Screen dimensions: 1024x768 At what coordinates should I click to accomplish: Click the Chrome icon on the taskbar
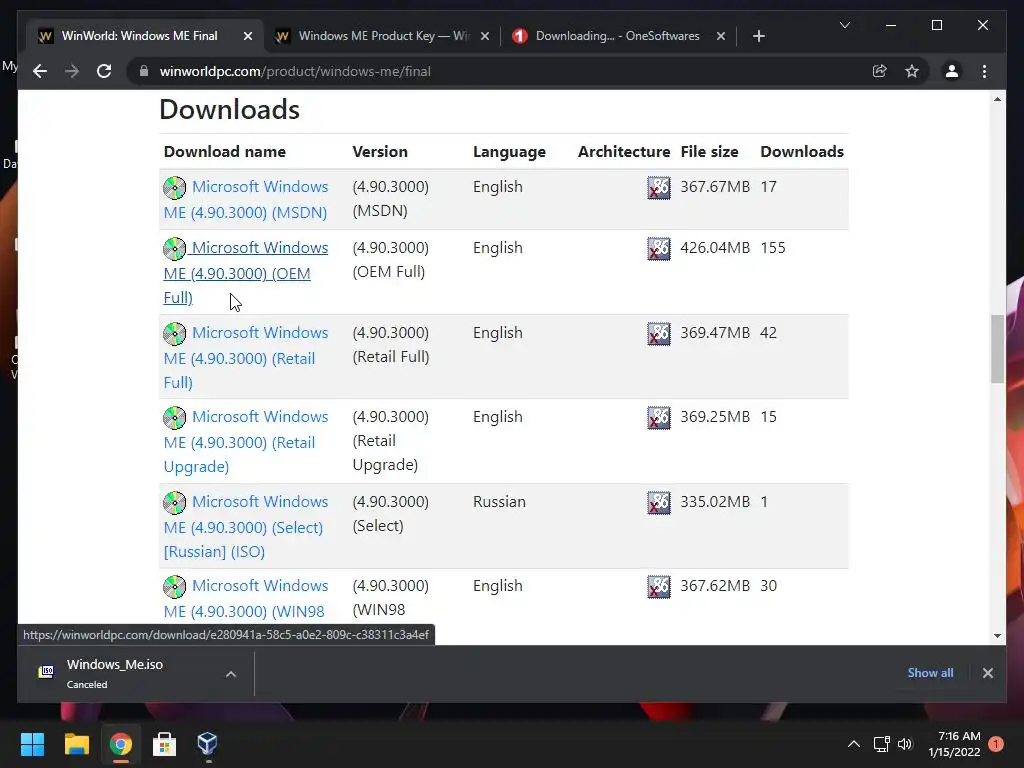(120, 744)
